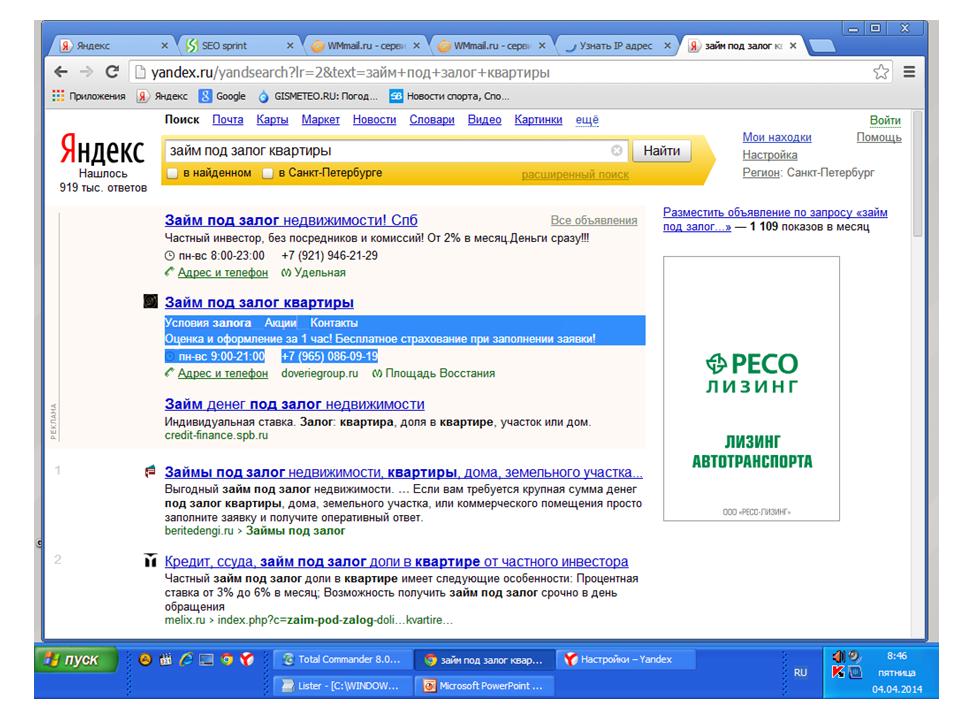The image size is (960, 720).
Task: Open a new browser tab
Action: (x=822, y=46)
